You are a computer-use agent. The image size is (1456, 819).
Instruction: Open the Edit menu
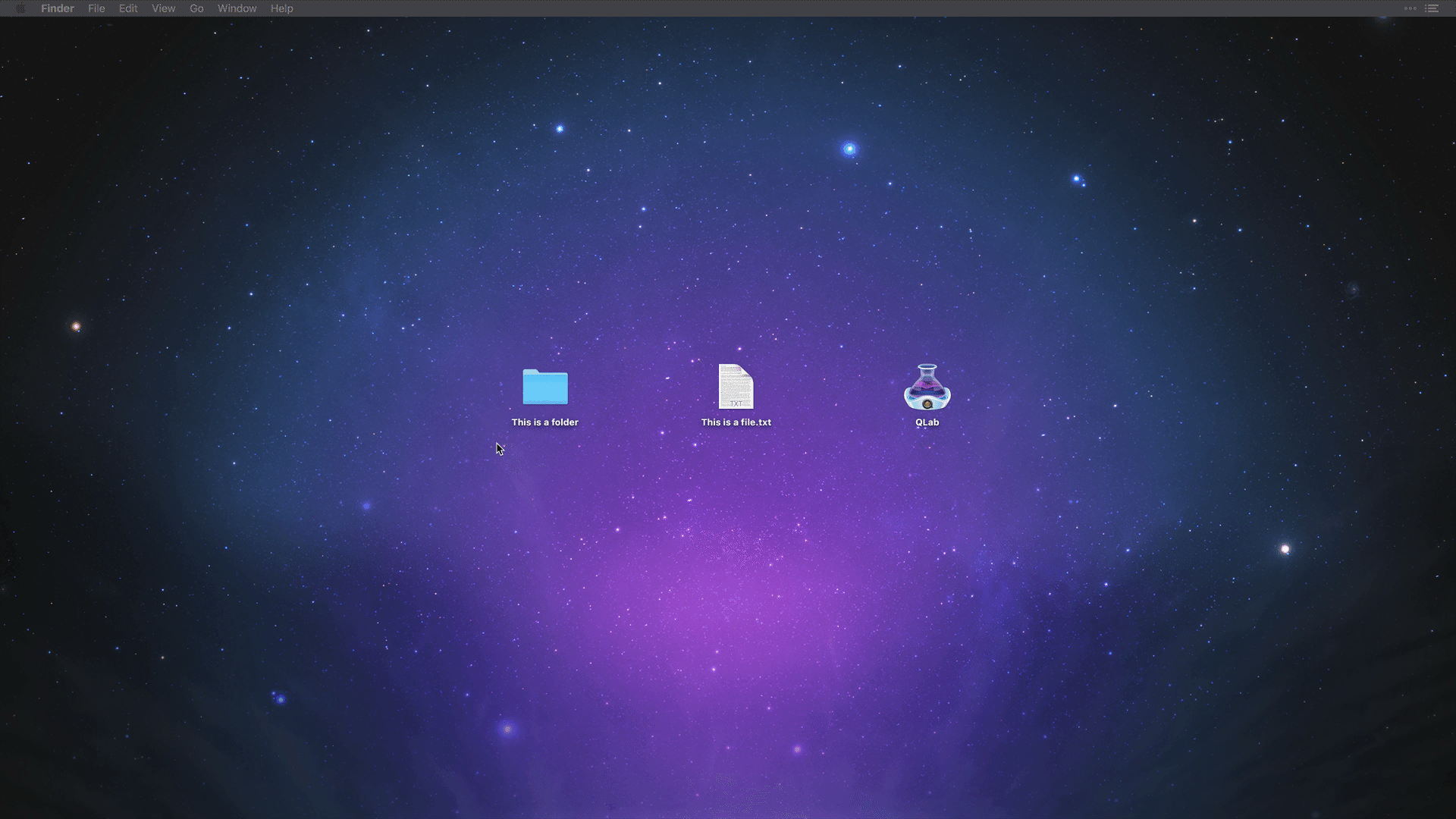pos(127,8)
